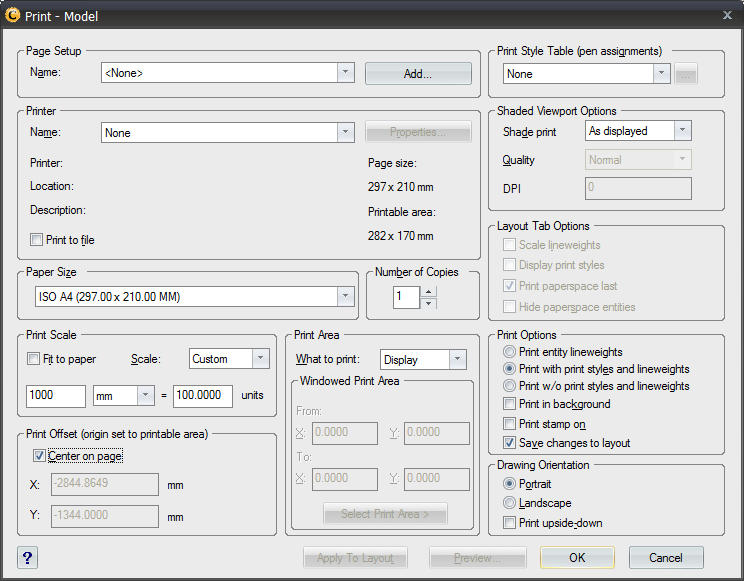Viewport: 744px width, 581px height.
Task: Click the Cancel button
Action: click(666, 557)
